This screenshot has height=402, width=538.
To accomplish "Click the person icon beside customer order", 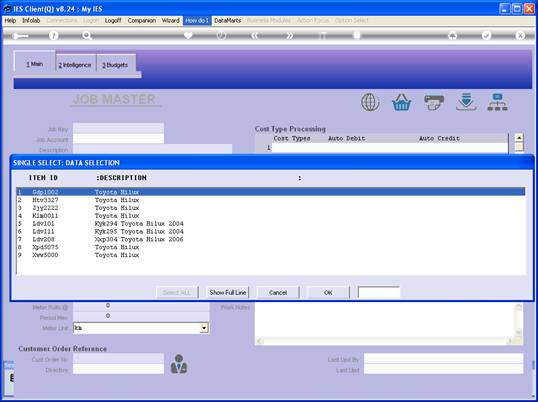I will click(179, 364).
